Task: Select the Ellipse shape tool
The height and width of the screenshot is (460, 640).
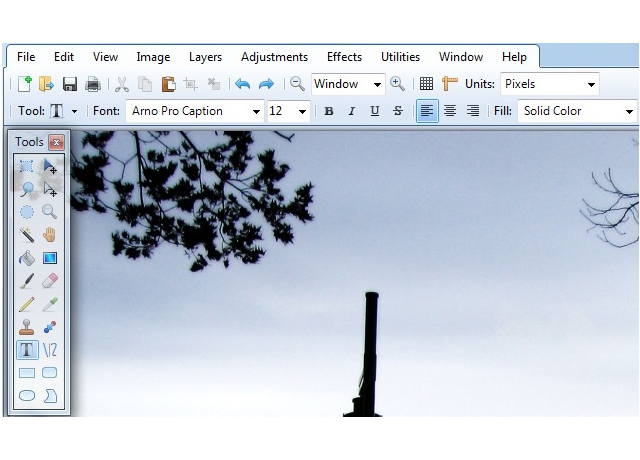Action: tap(27, 396)
